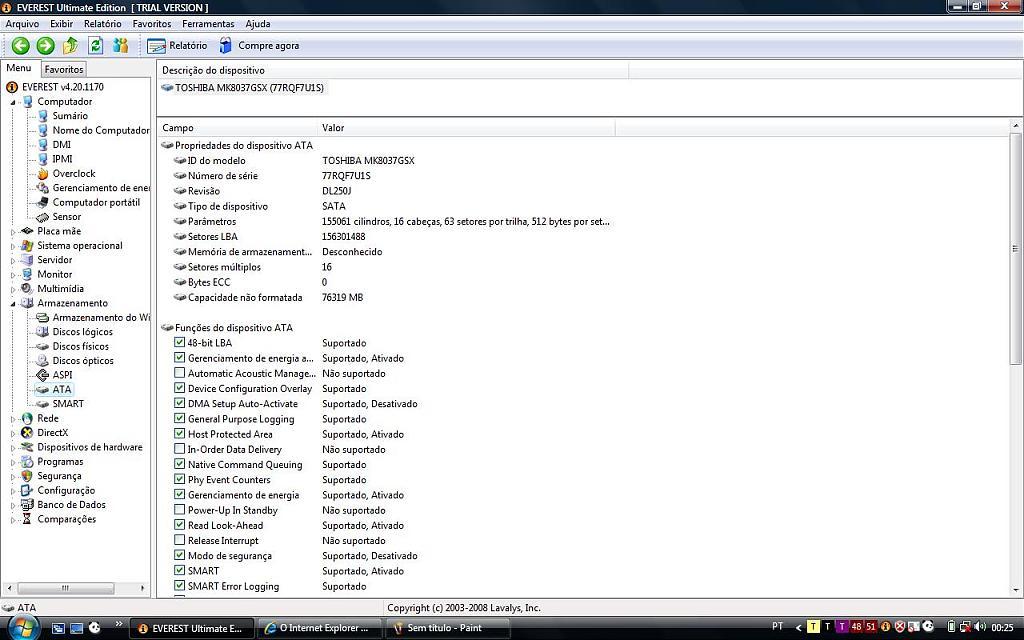1024x640 pixels.
Task: Click the Campo column header
Action: click(237, 128)
